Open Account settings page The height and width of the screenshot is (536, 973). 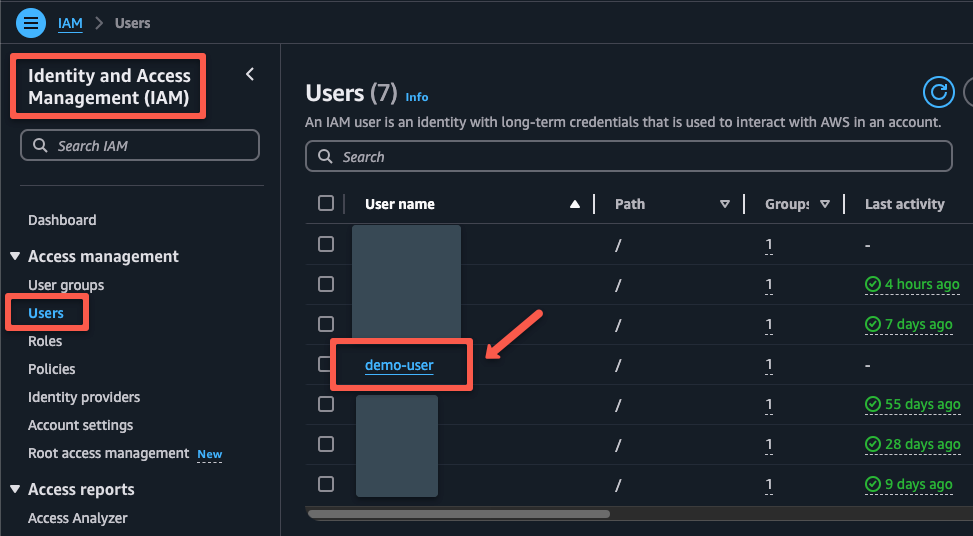pos(81,426)
